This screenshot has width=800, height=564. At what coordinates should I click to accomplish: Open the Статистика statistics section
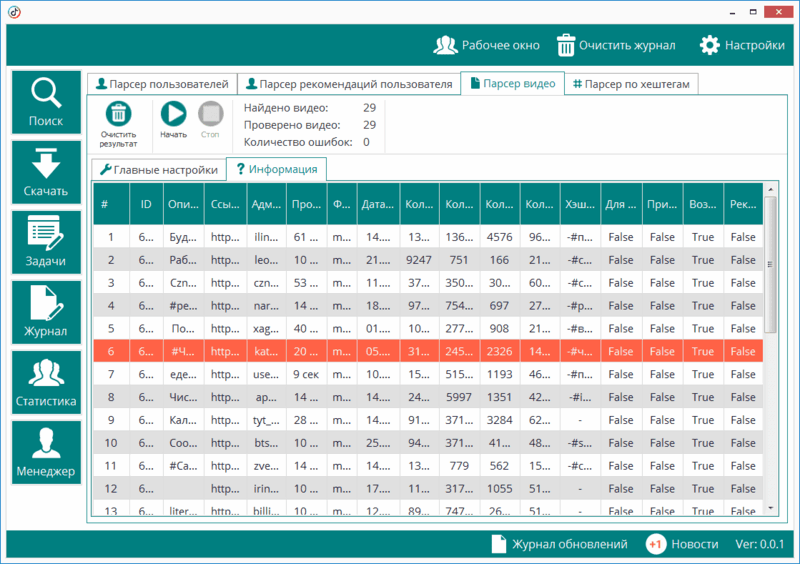tap(46, 383)
